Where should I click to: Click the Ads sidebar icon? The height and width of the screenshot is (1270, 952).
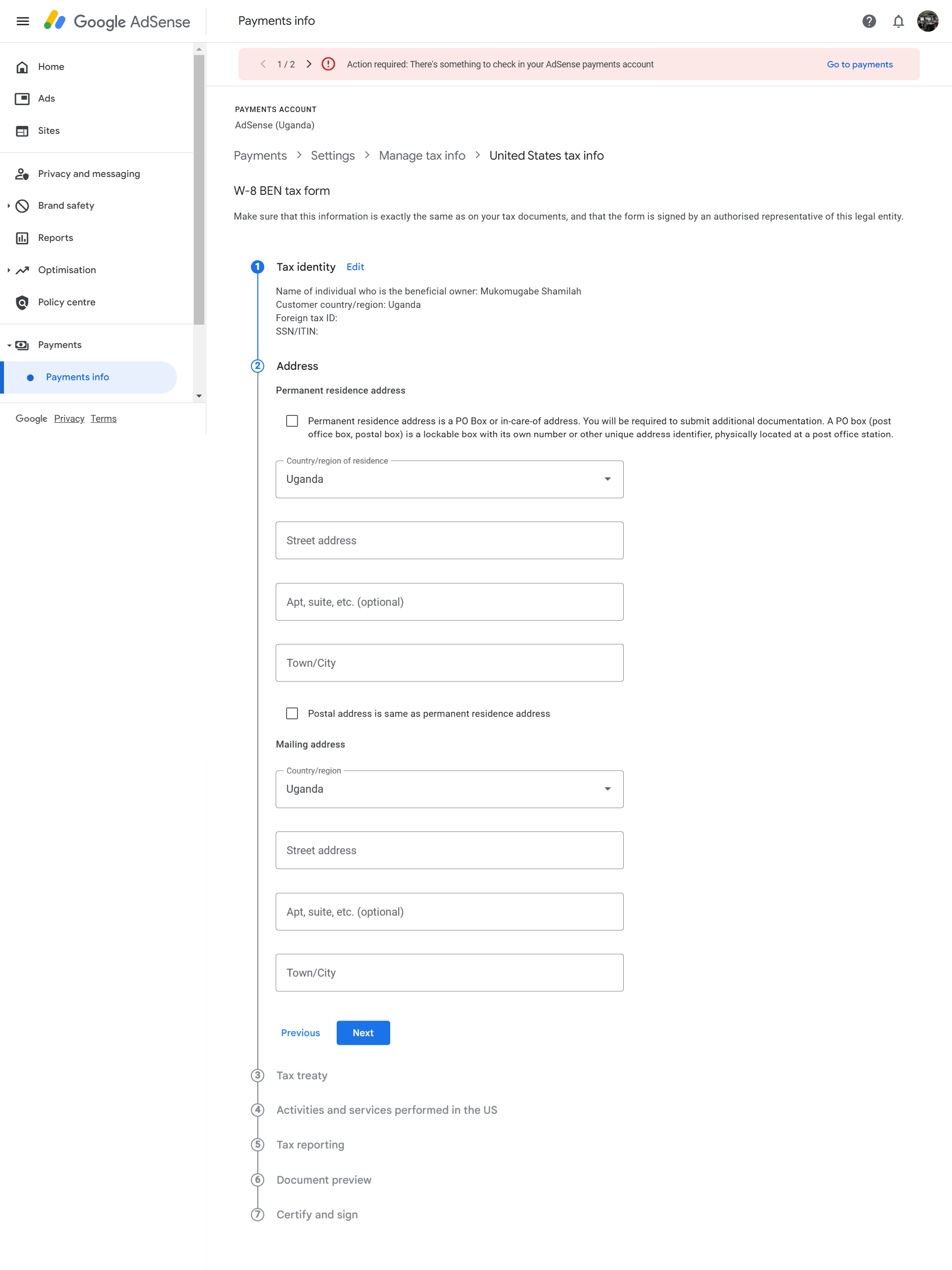tap(22, 99)
